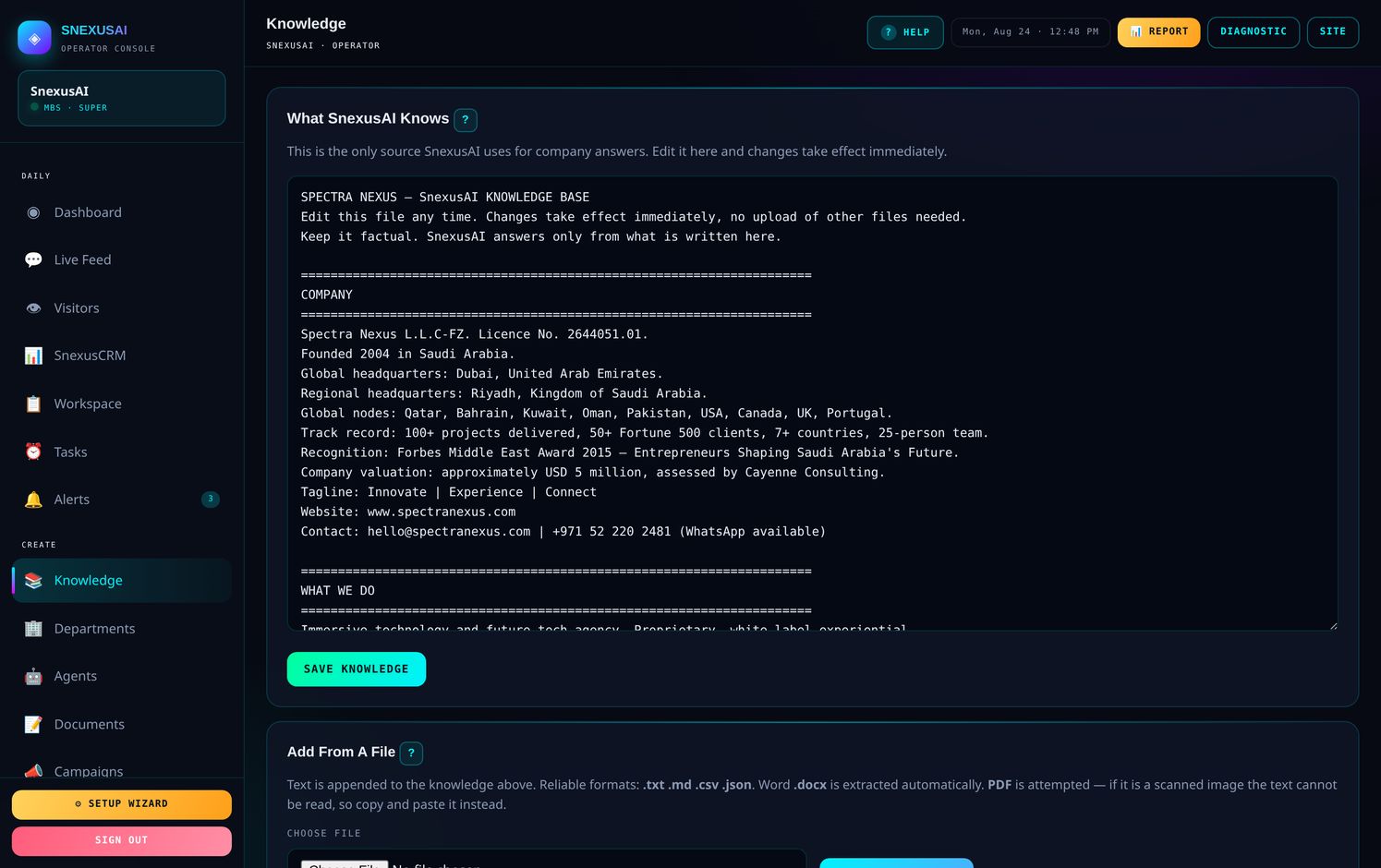Click the Save Knowledge button
Screen dimensions: 1381x868
coord(357,669)
